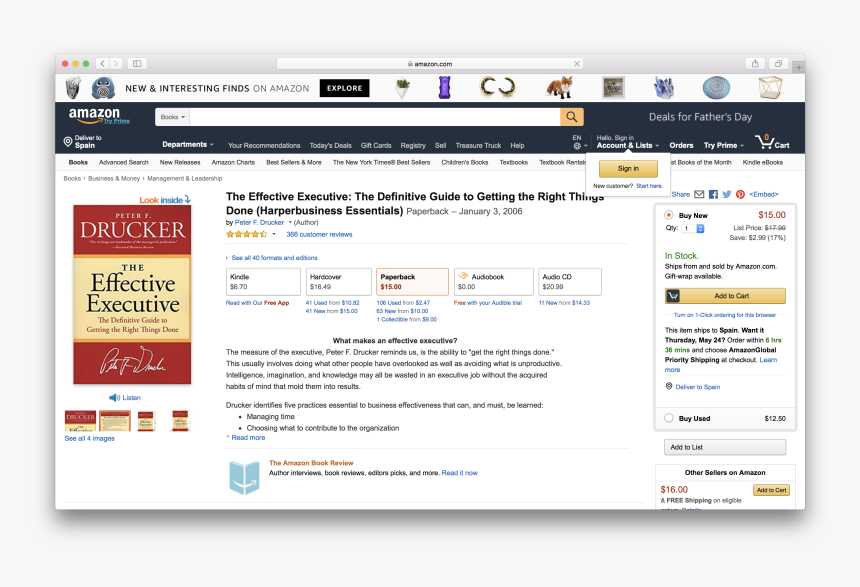This screenshot has height=587, width=860.
Task: Click the Add to List button
Action: pos(725,447)
